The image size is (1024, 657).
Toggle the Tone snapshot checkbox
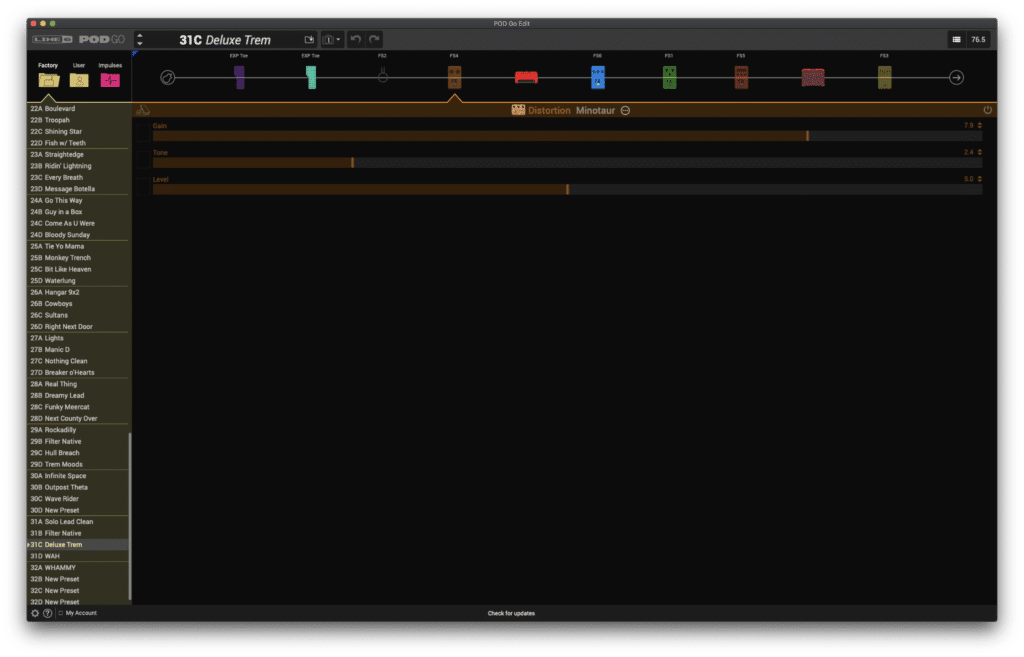(143, 162)
